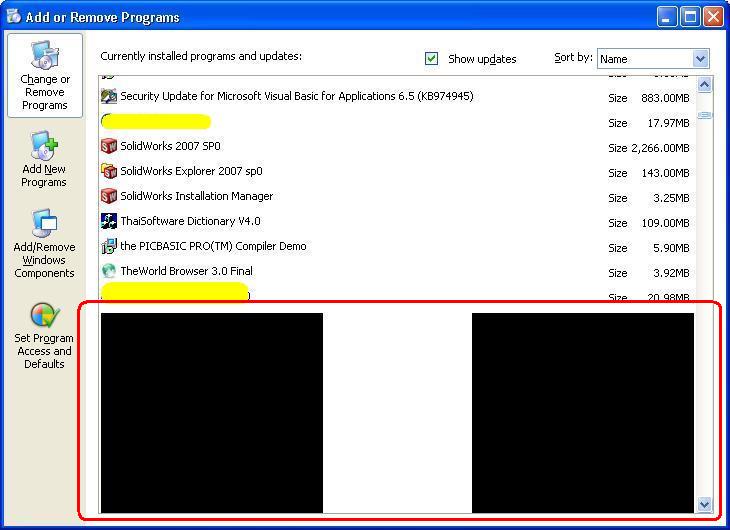Select the PICBASIC PRO(TM) Compiler Demo text

pyautogui.click(x=213, y=246)
